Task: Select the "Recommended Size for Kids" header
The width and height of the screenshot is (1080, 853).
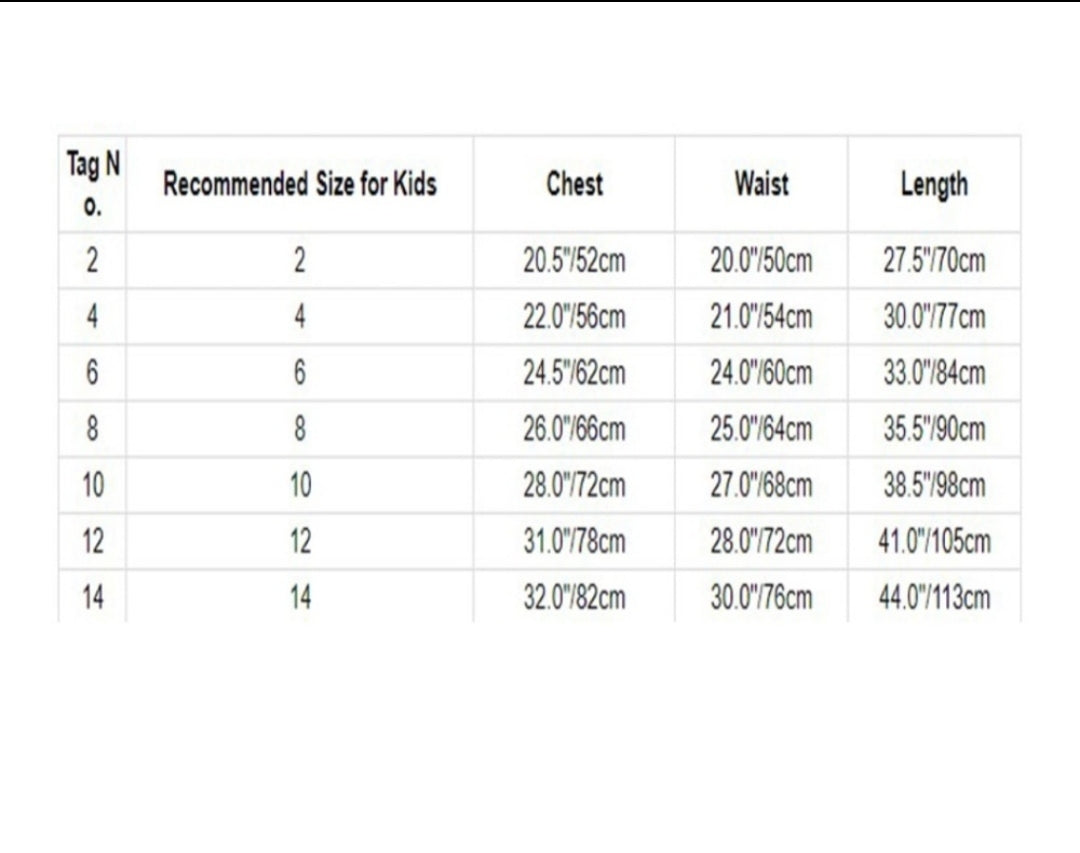Action: (x=300, y=185)
